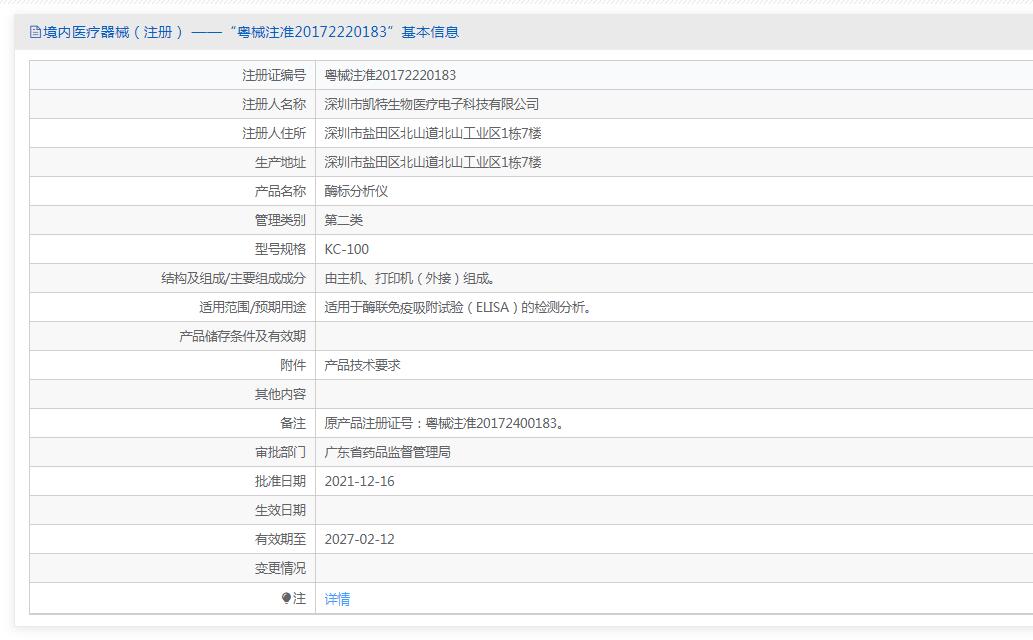Click the address value in the 生产地址 row
This screenshot has height=640, width=1033.
tap(433, 162)
